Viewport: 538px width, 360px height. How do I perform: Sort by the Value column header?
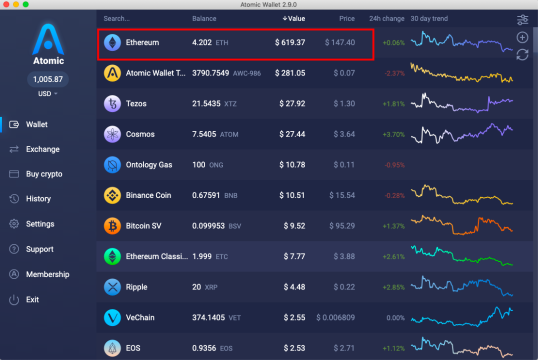click(294, 19)
